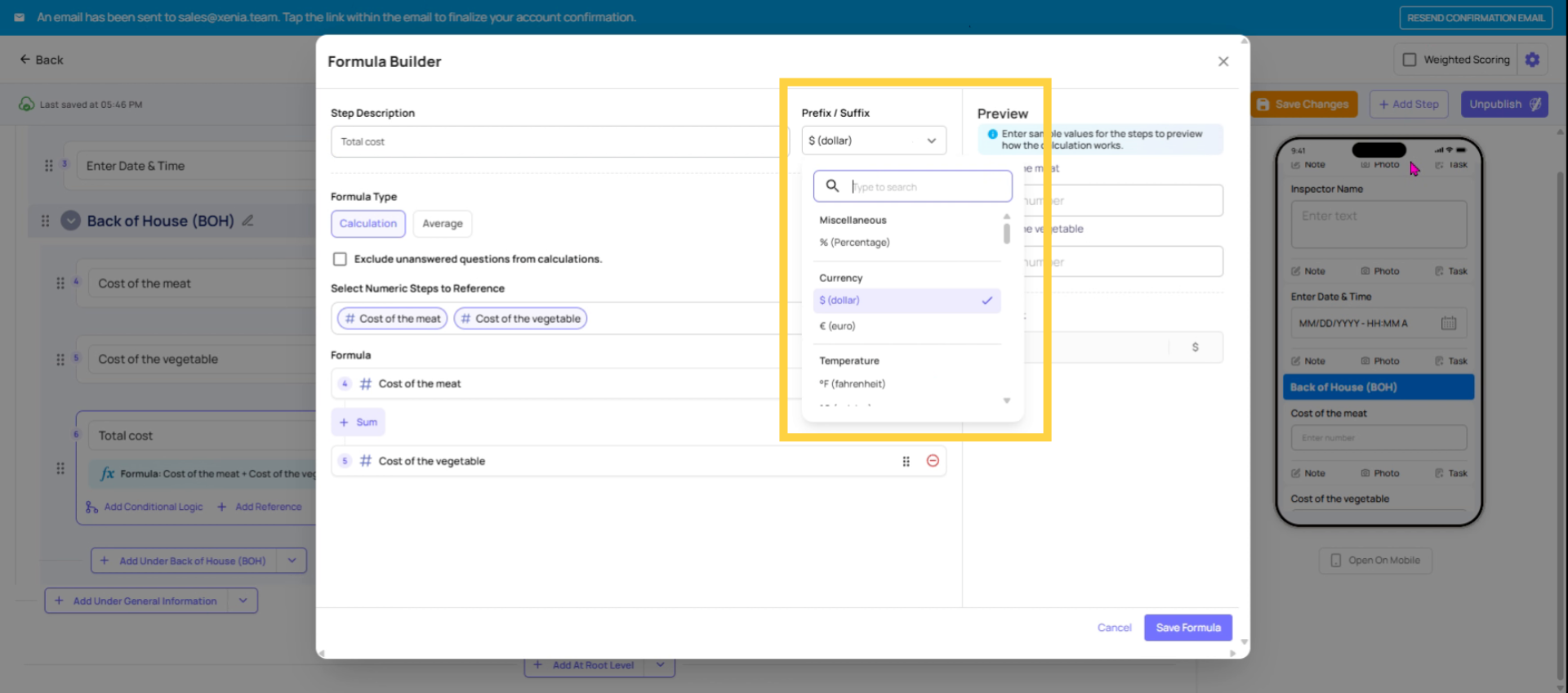1568x693 pixels.
Task: Click Add Conditional Logic link
Action: tap(144, 507)
